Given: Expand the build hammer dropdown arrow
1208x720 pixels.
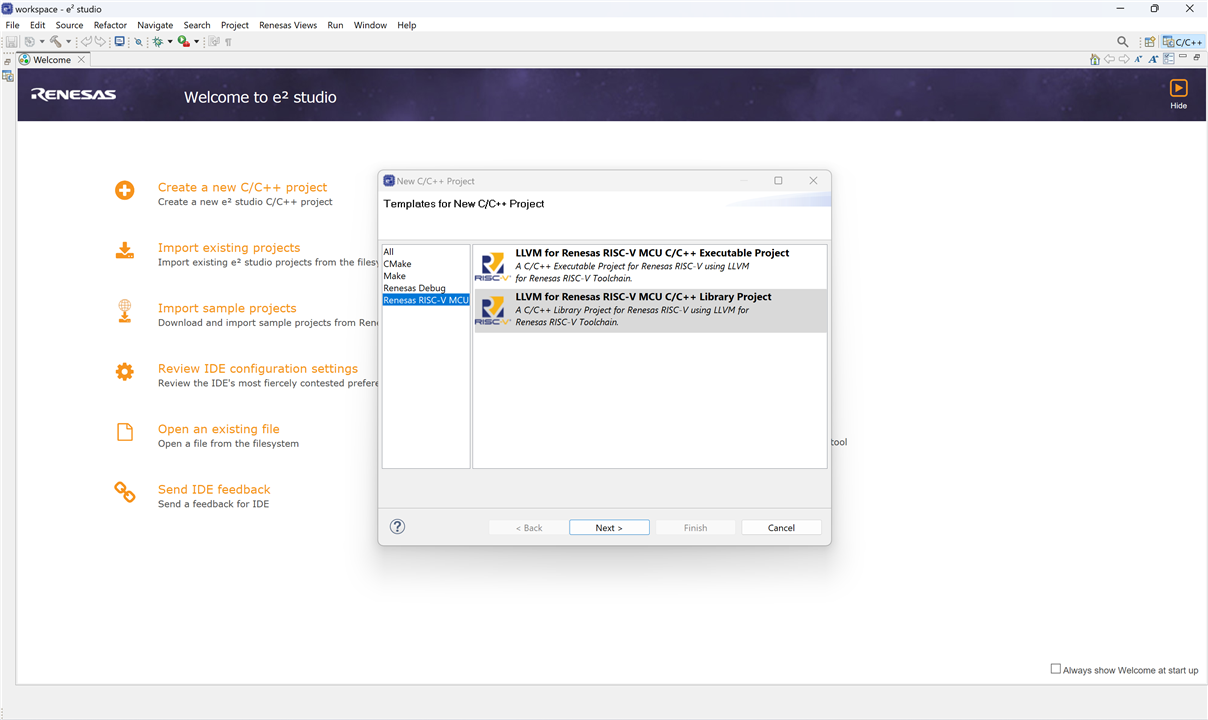Looking at the screenshot, I should (68, 42).
